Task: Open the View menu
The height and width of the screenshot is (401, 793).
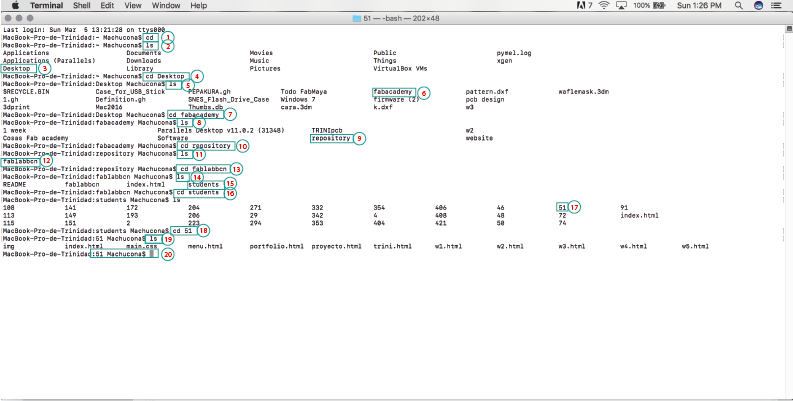Action: point(133,6)
